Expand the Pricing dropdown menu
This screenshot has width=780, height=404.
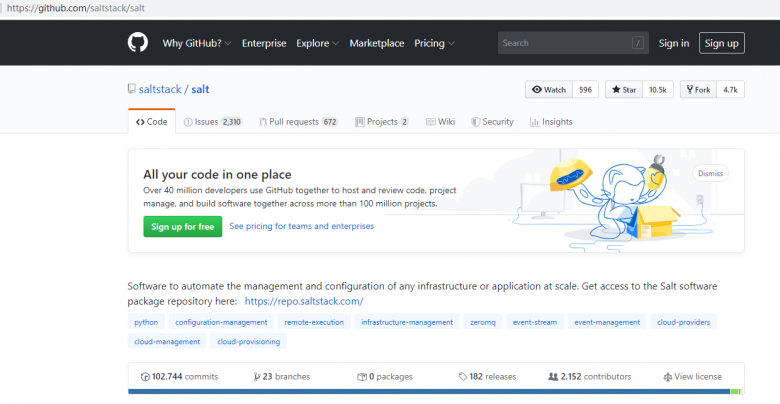[434, 43]
